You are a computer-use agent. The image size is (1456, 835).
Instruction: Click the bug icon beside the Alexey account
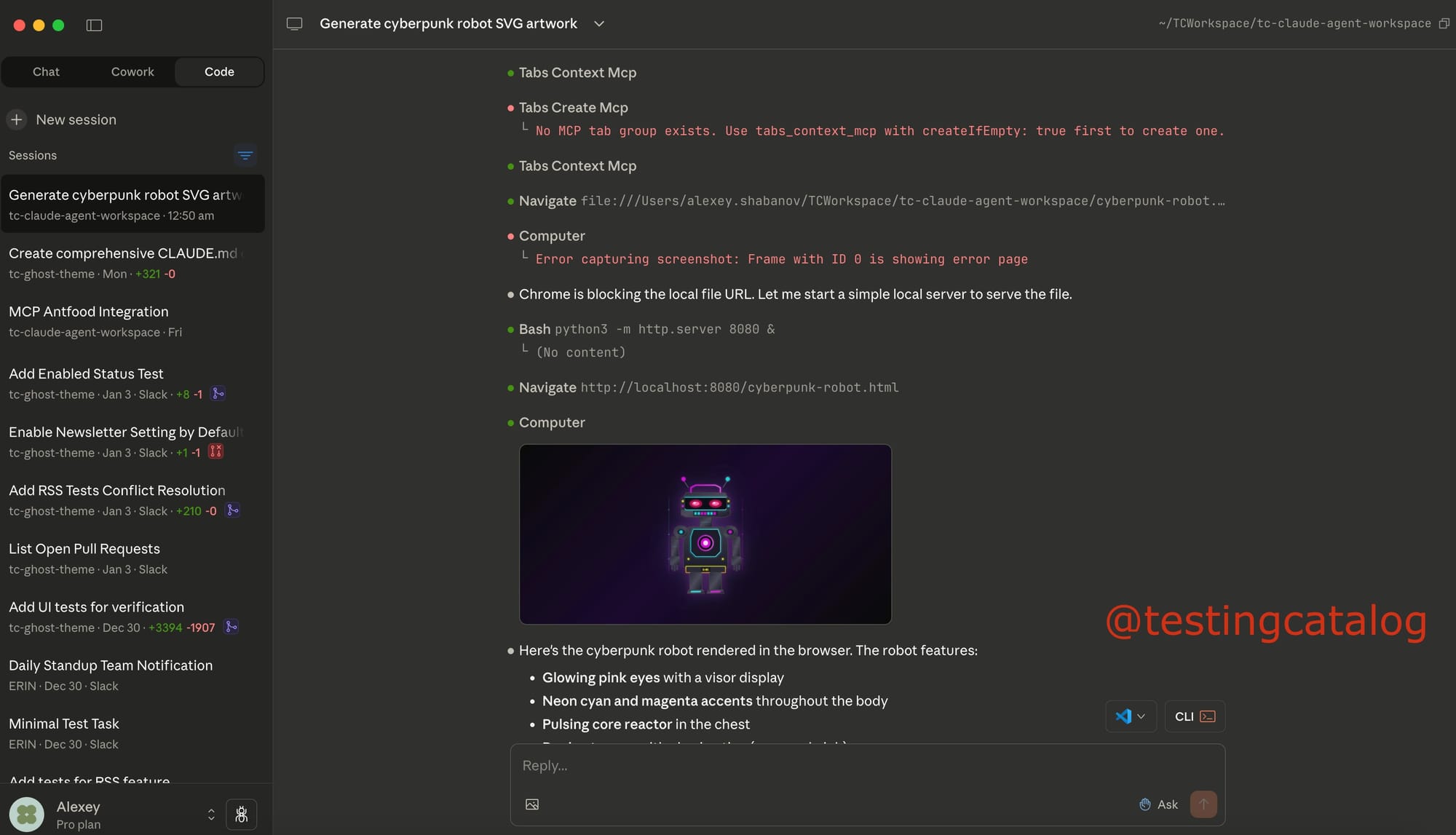point(241,815)
